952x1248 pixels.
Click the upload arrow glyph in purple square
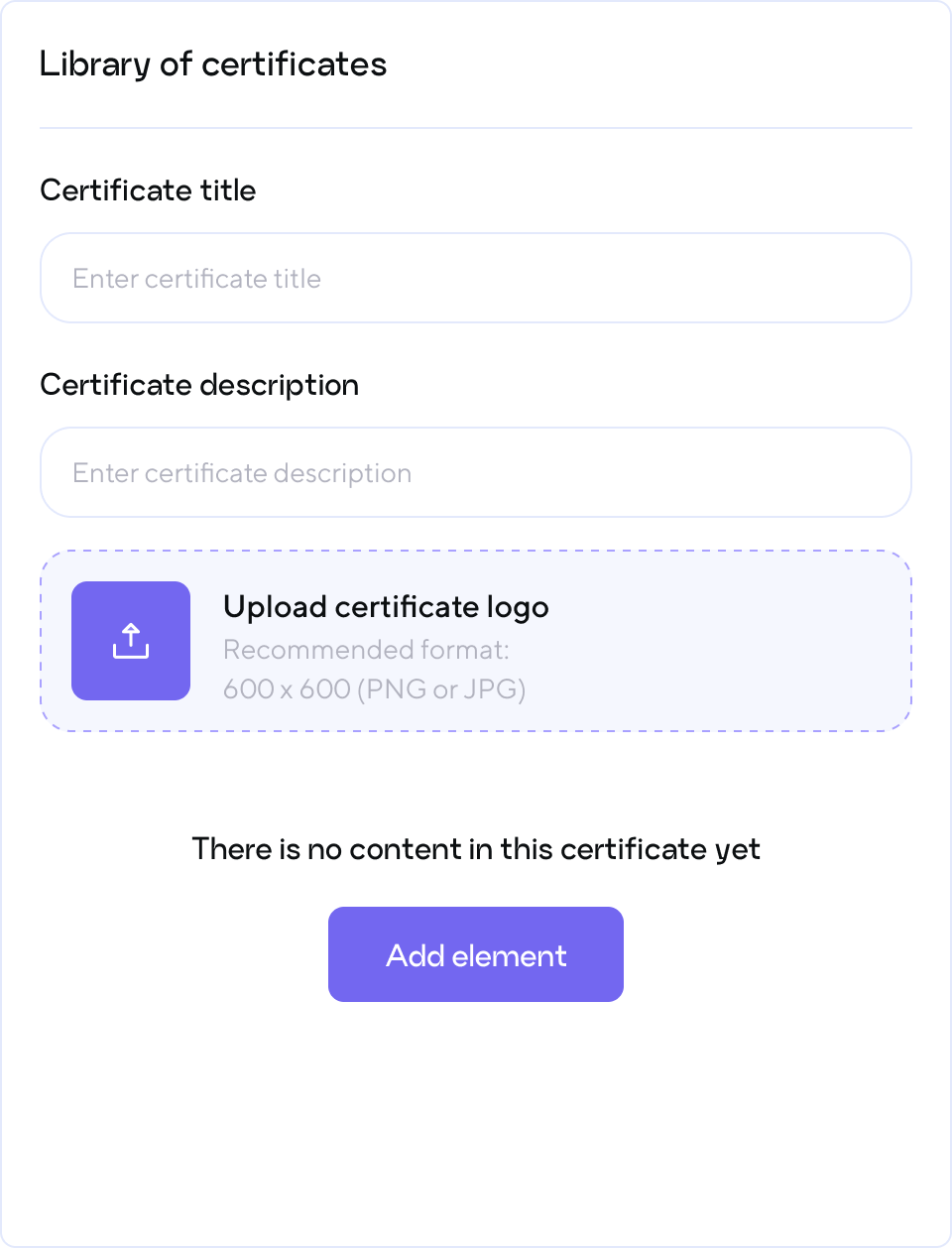130,641
